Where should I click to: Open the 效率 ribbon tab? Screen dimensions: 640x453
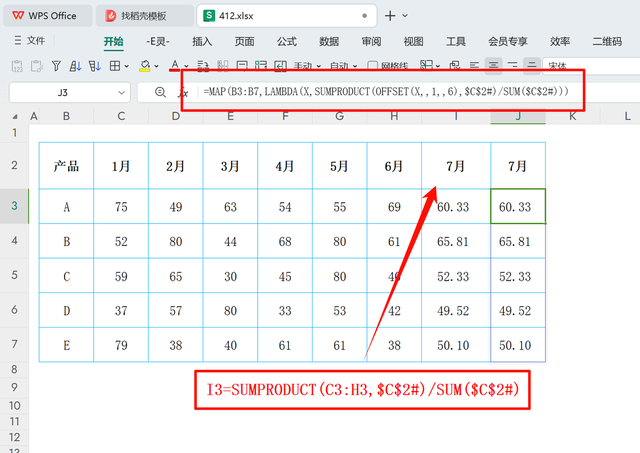coord(560,41)
